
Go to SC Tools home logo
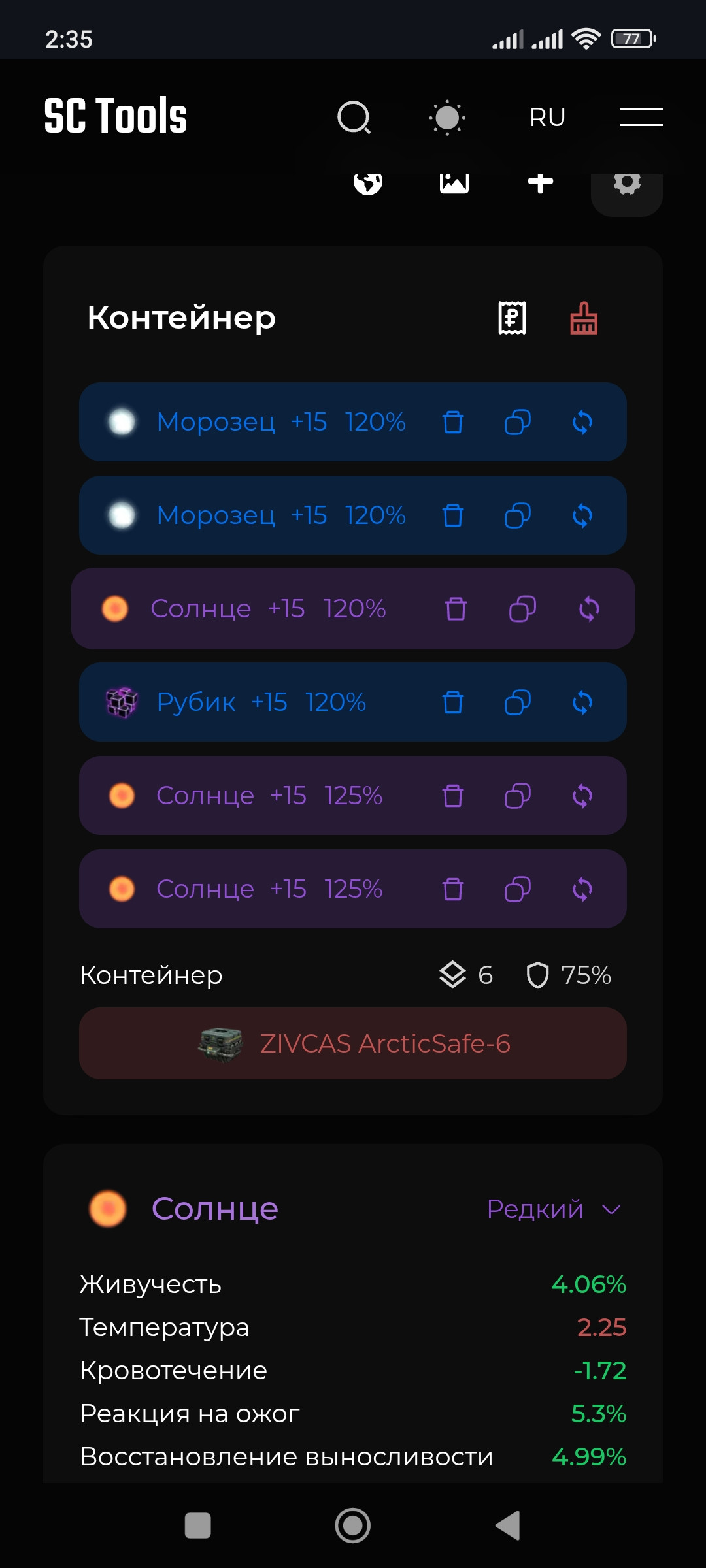(116, 116)
